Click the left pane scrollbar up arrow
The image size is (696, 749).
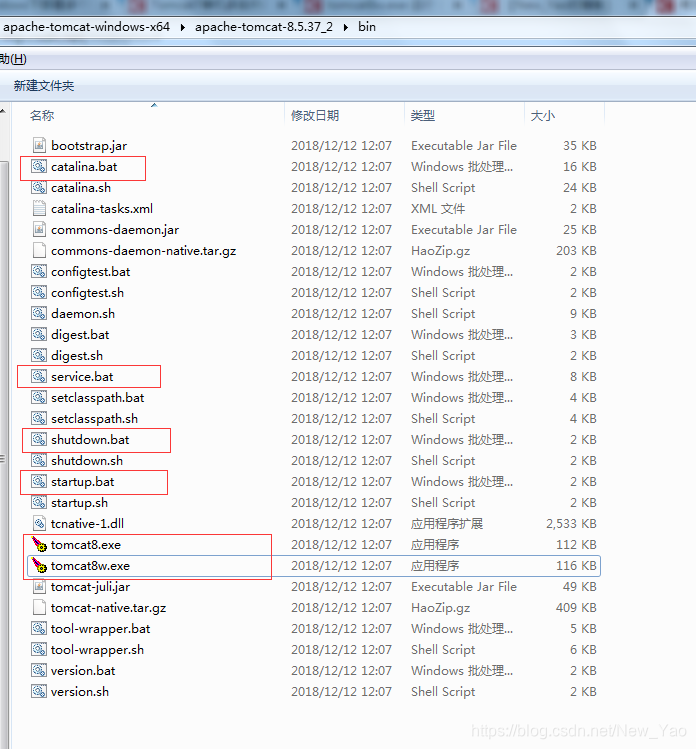click(3, 111)
